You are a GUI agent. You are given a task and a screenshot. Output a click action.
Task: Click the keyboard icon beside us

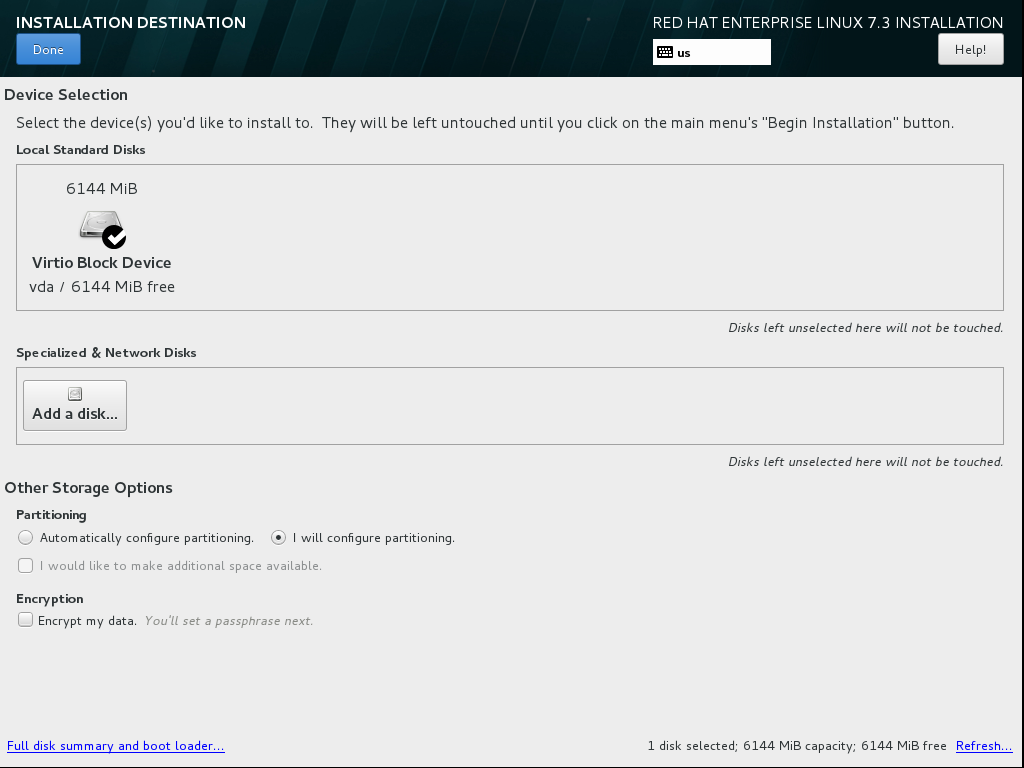[x=665, y=52]
